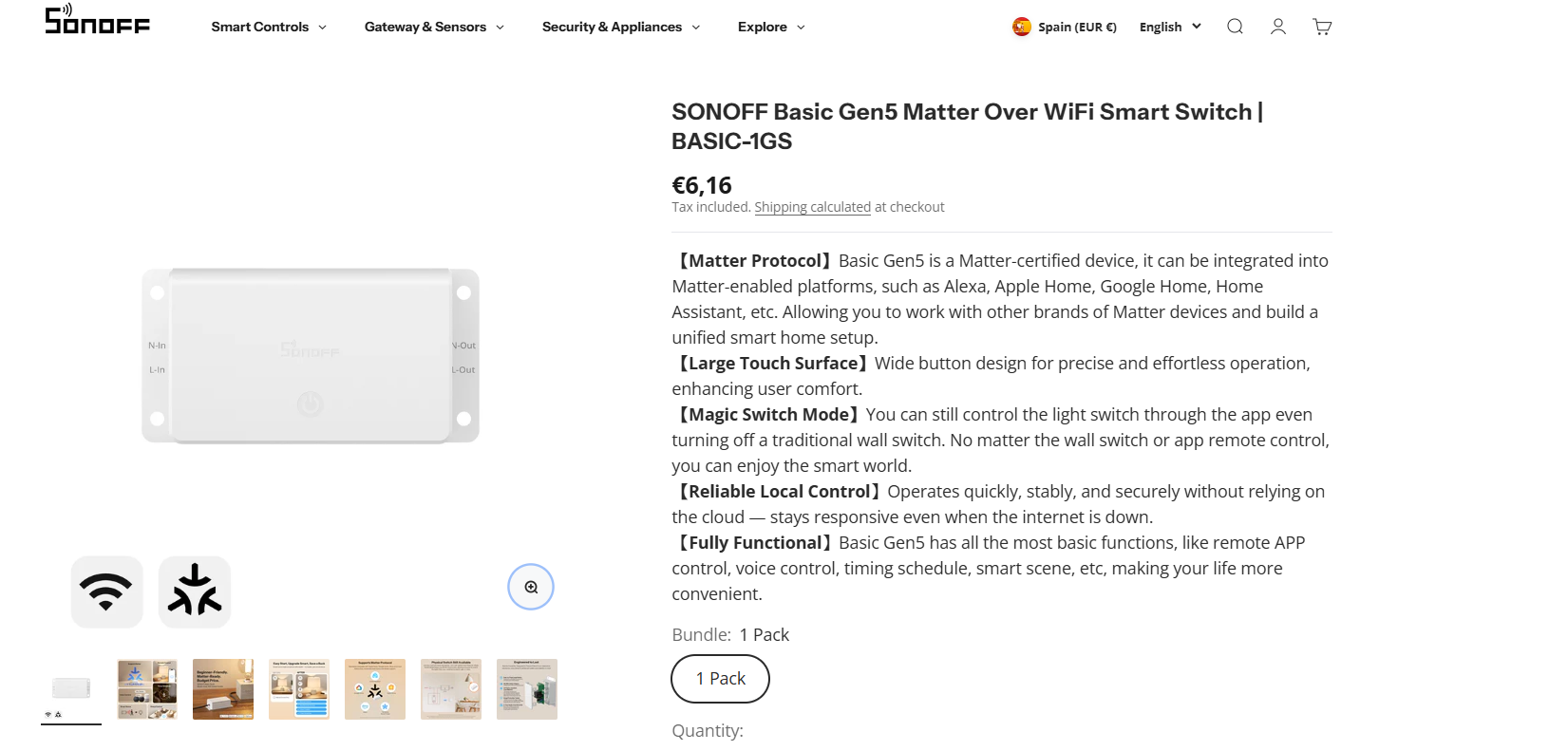Click the main product image of the switch

[x=311, y=356]
